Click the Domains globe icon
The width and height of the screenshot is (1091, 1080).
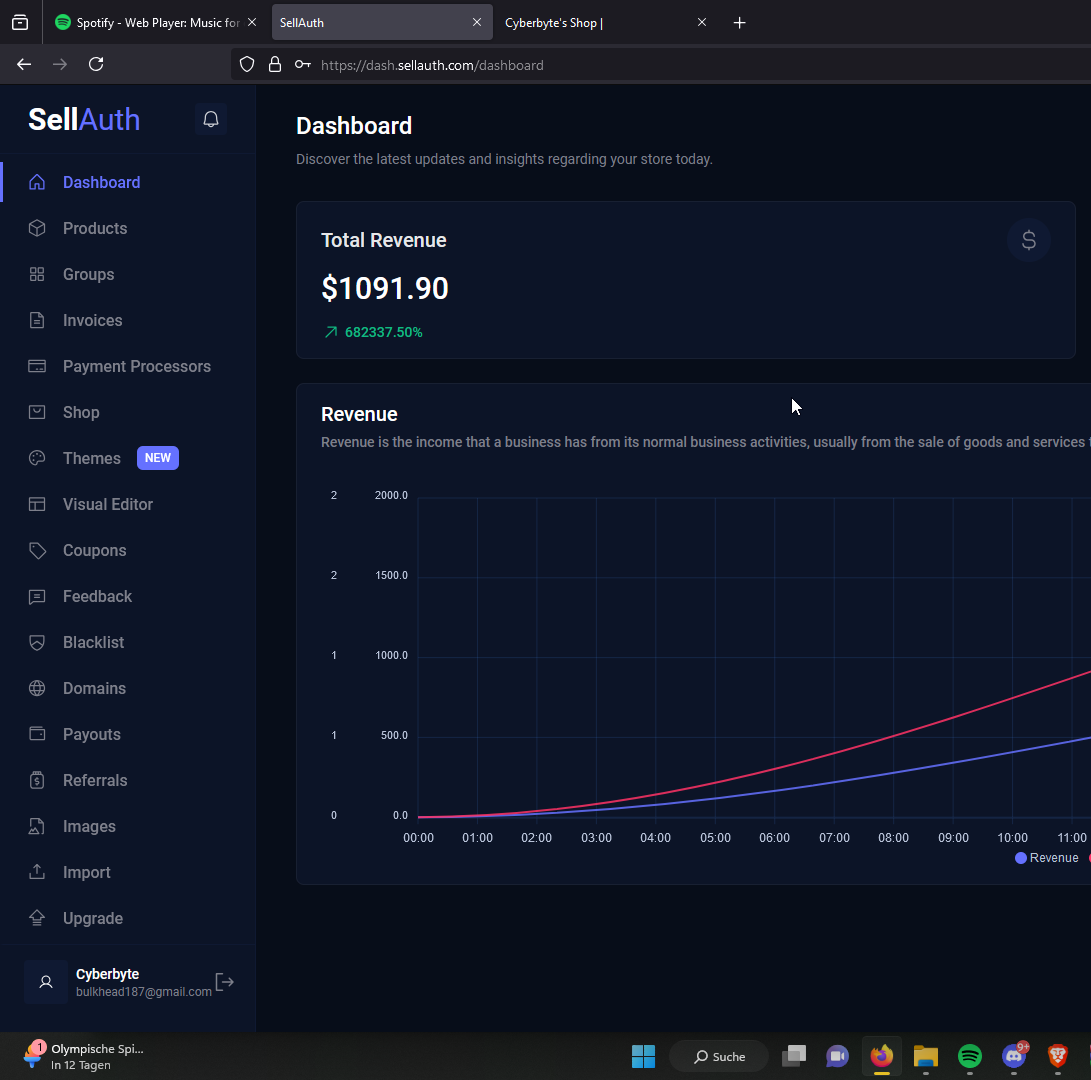37,688
